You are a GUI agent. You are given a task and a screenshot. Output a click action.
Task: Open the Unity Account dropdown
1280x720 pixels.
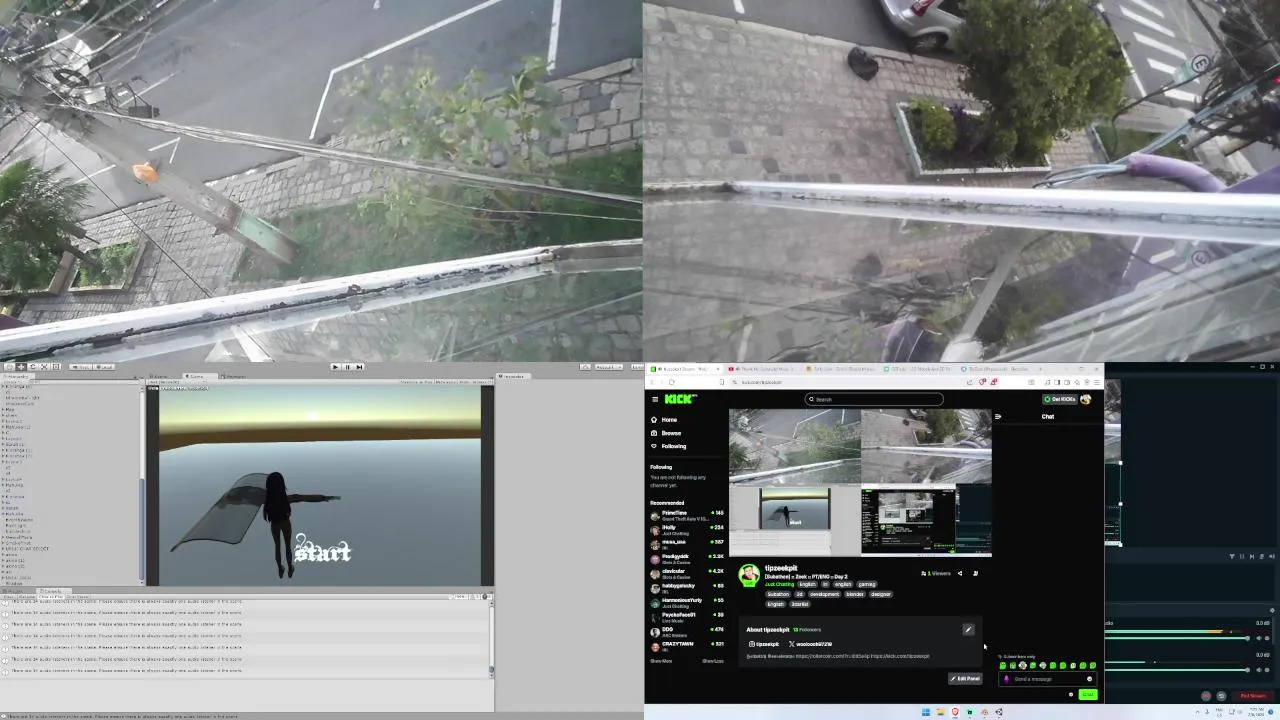point(609,367)
